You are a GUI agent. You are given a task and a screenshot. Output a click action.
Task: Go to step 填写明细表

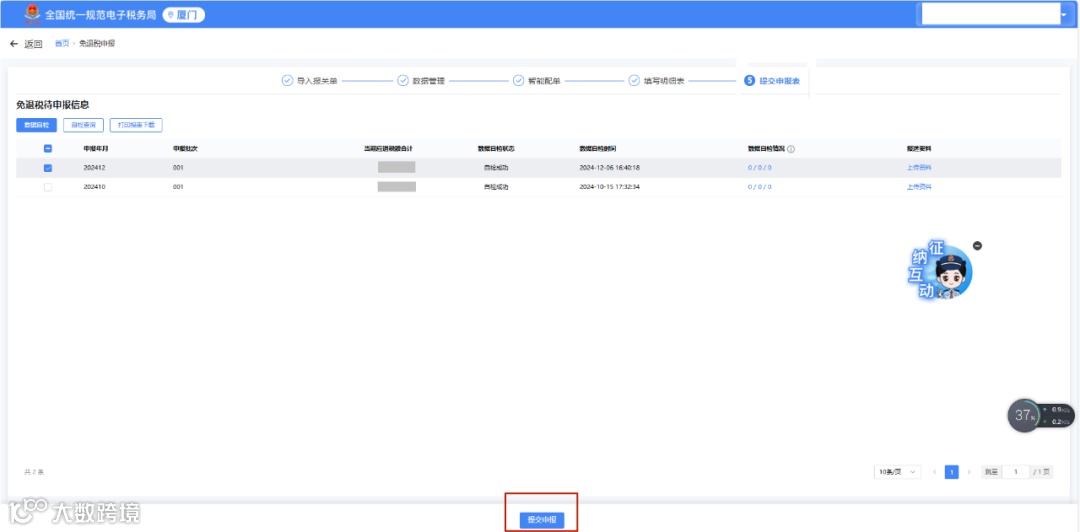point(656,81)
